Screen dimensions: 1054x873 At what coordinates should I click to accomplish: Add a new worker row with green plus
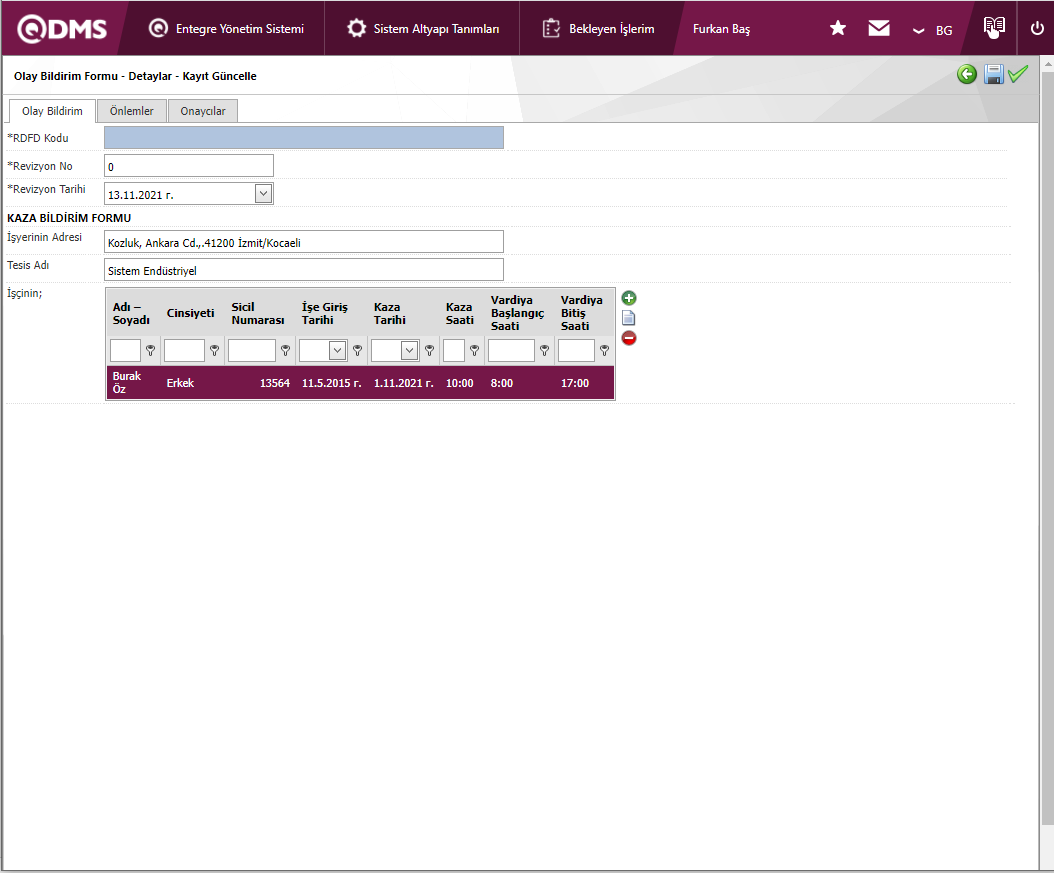(629, 298)
